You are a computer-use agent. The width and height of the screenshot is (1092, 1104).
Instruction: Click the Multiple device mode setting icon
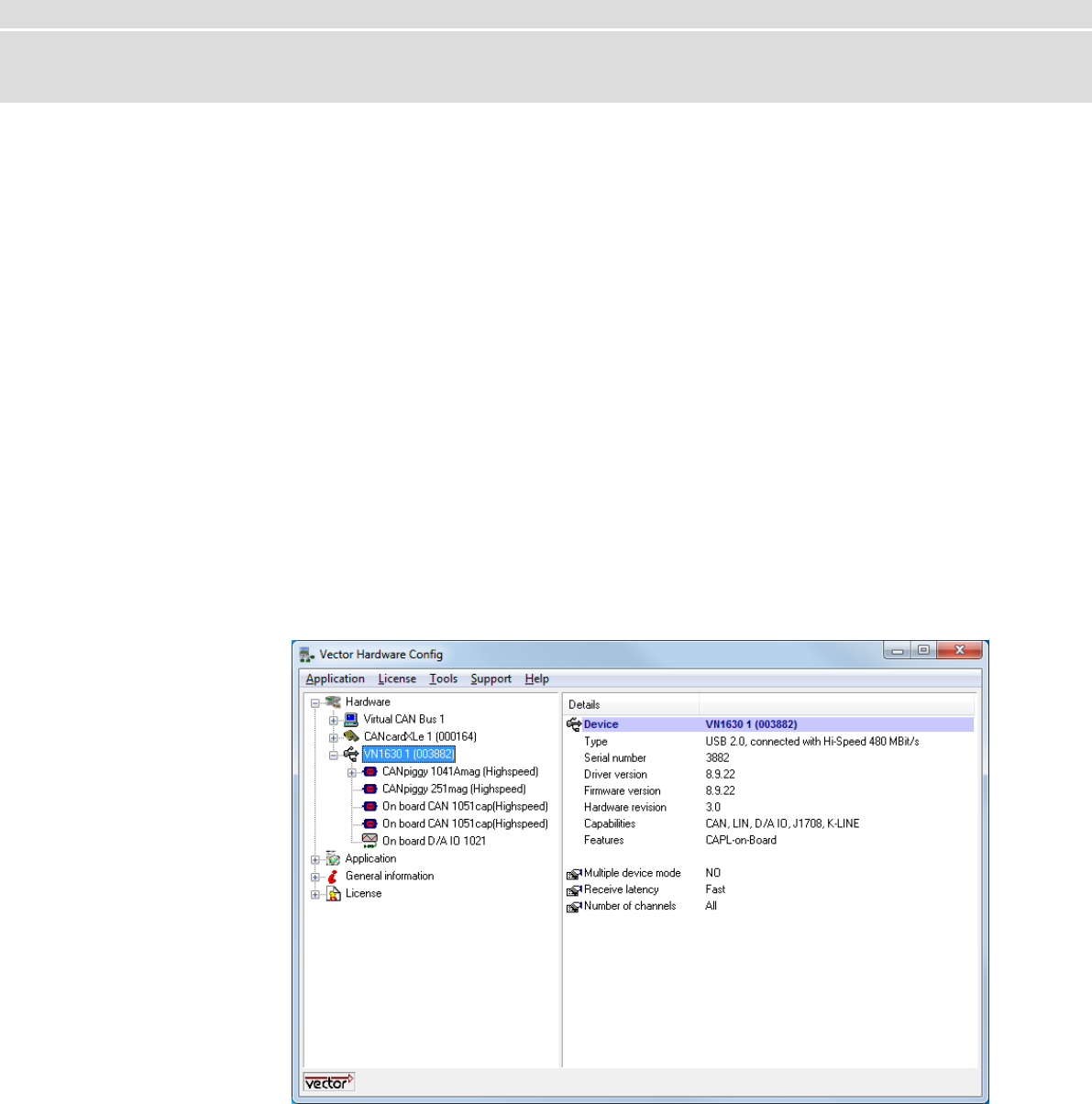tap(574, 874)
